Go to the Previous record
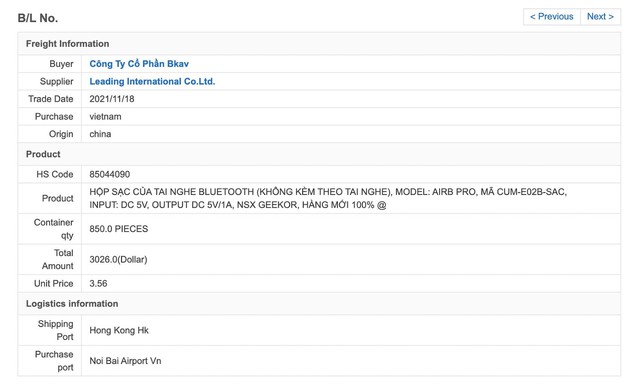This screenshot has height=388, width=640. click(x=551, y=17)
